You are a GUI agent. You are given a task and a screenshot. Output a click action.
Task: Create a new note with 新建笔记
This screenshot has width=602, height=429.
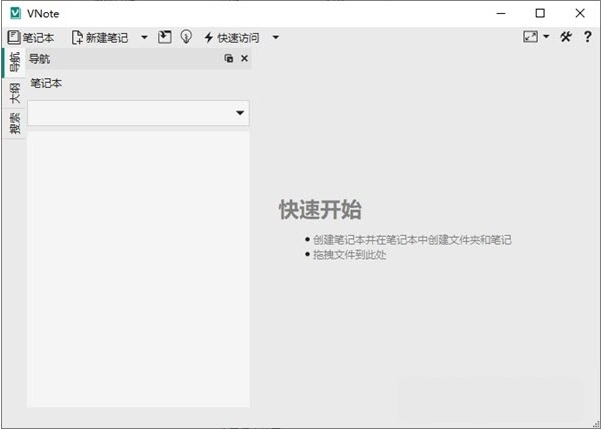pos(100,37)
